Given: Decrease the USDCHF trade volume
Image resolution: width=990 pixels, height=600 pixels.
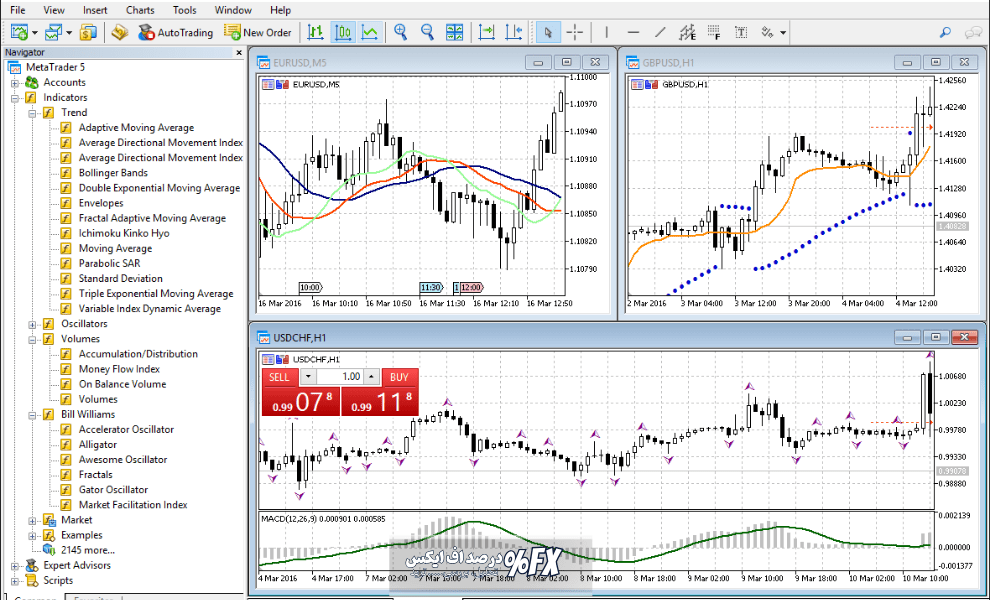Looking at the screenshot, I should click(307, 377).
